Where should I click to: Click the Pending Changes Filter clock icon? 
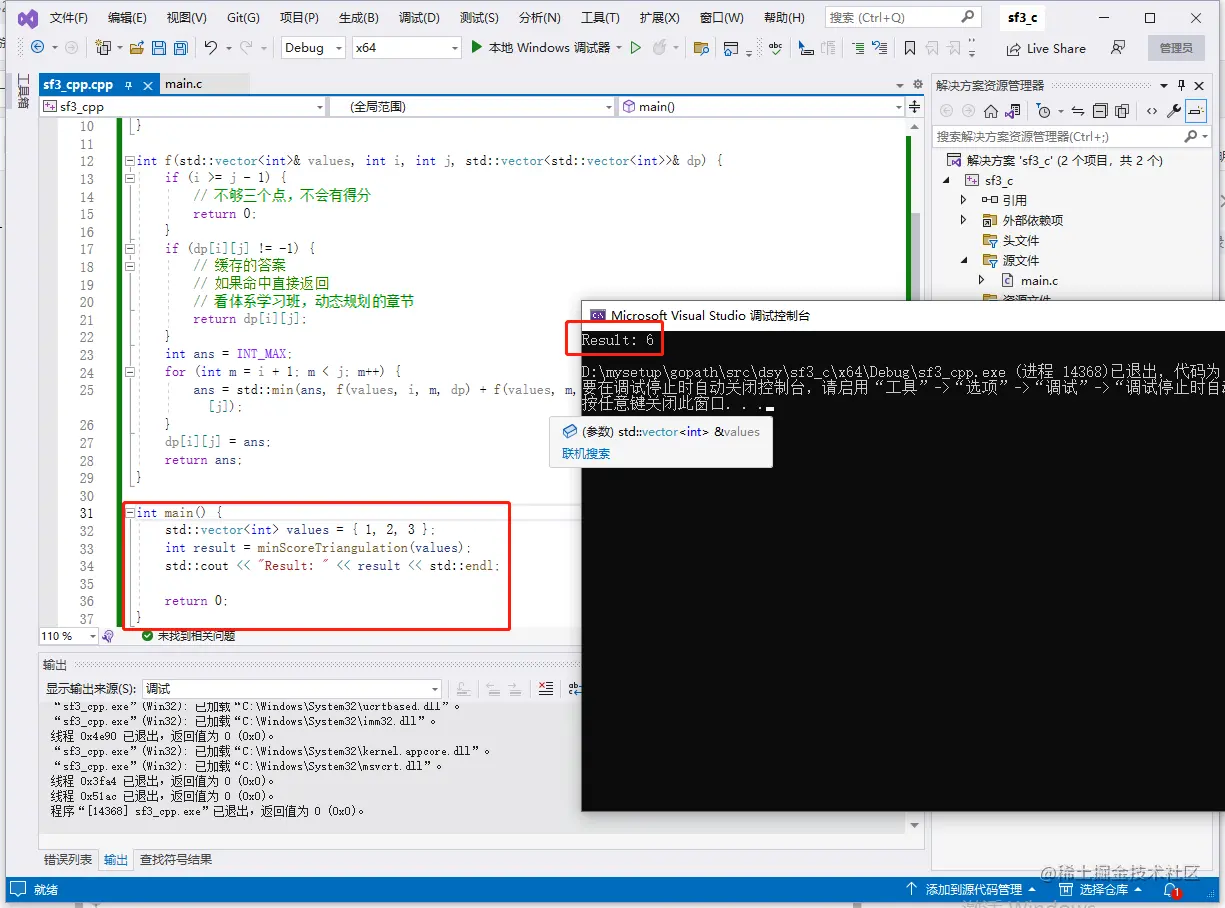(x=1043, y=111)
